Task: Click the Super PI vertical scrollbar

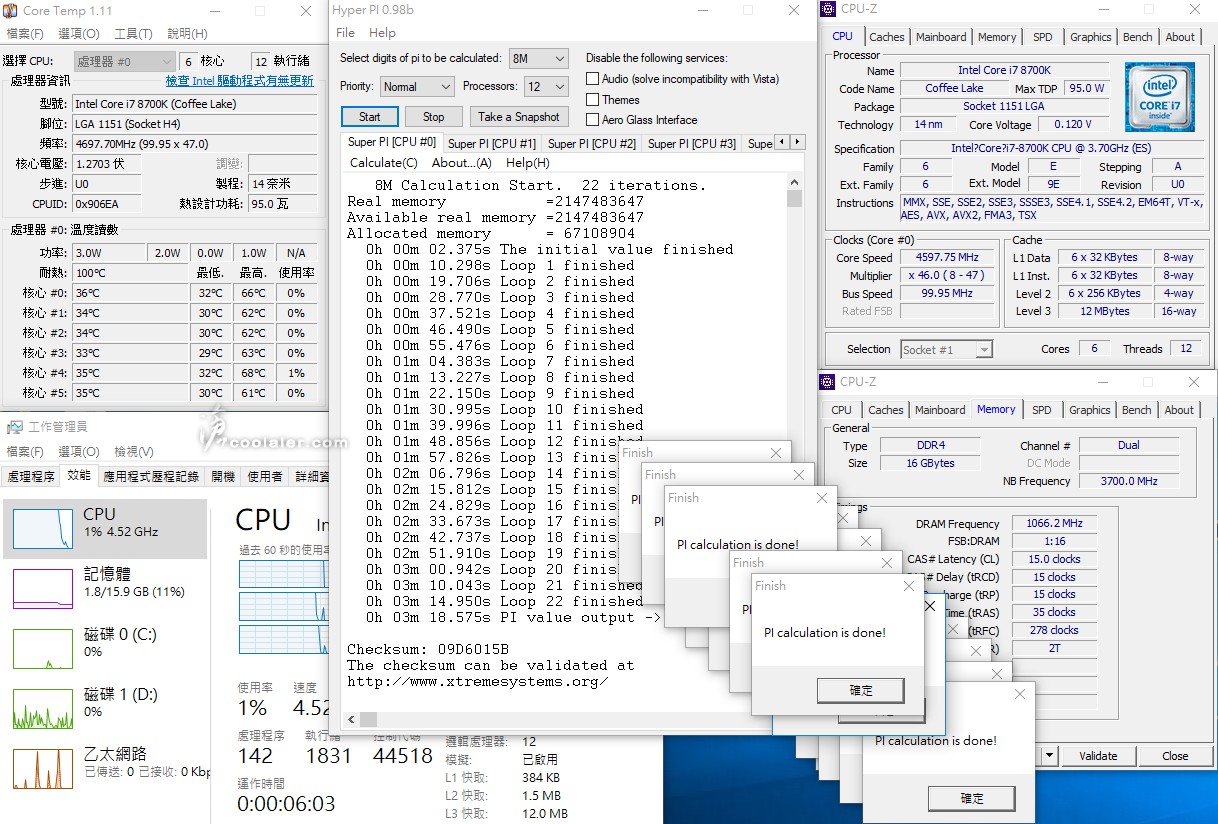Action: 794,444
